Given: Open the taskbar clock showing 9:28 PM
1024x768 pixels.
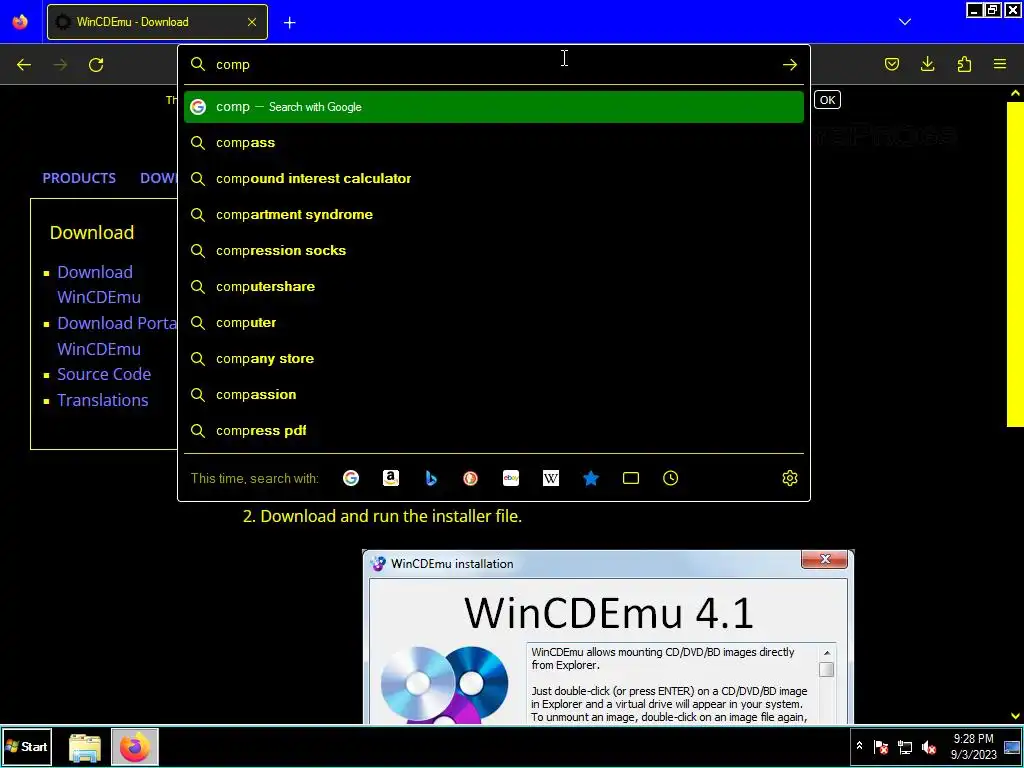Looking at the screenshot, I should point(973,746).
